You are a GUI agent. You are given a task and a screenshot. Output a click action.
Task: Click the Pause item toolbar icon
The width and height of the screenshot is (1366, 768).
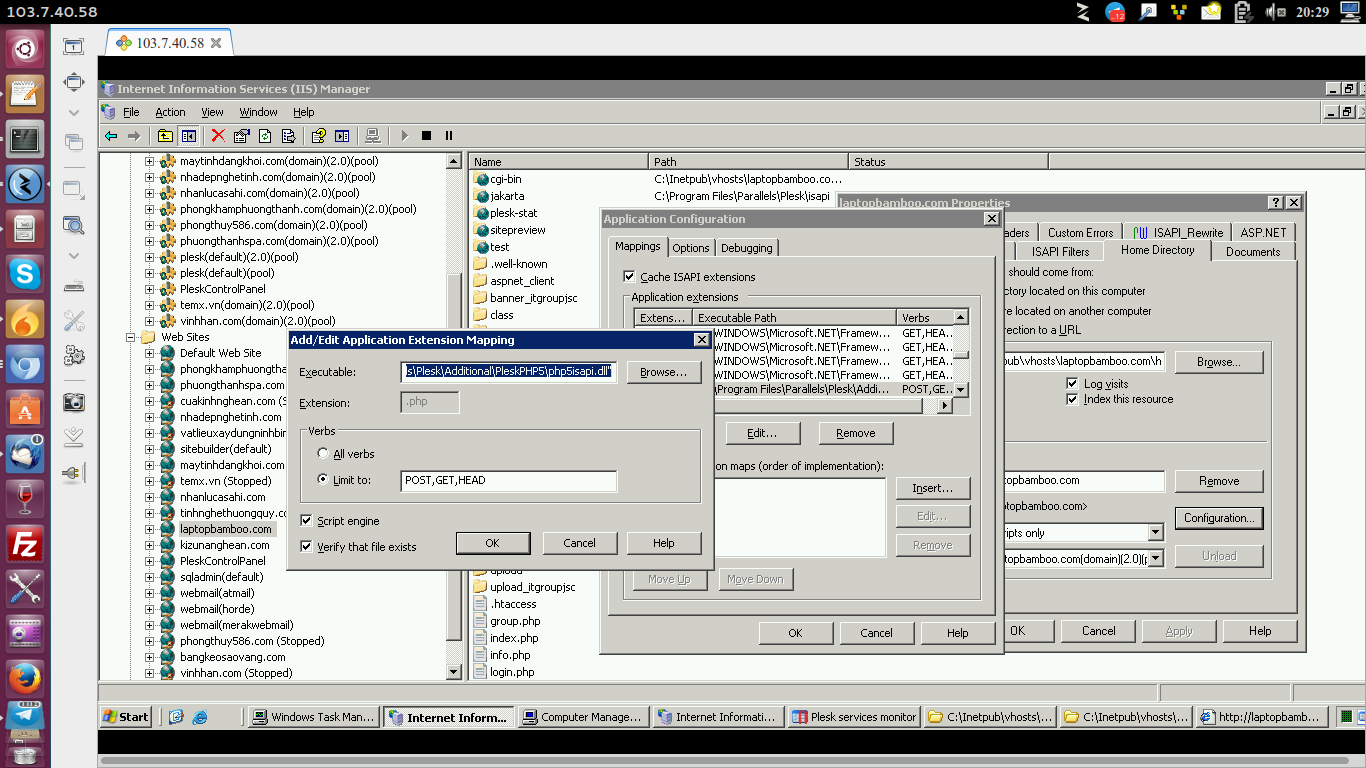(449, 136)
